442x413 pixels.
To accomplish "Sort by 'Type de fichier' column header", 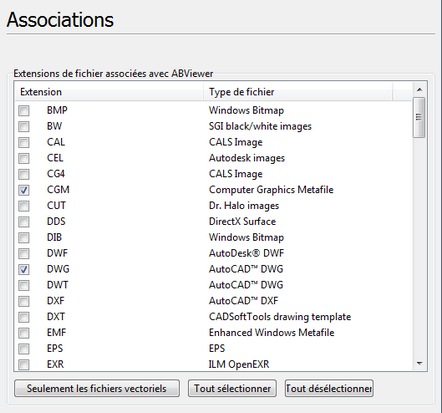I will click(x=298, y=92).
